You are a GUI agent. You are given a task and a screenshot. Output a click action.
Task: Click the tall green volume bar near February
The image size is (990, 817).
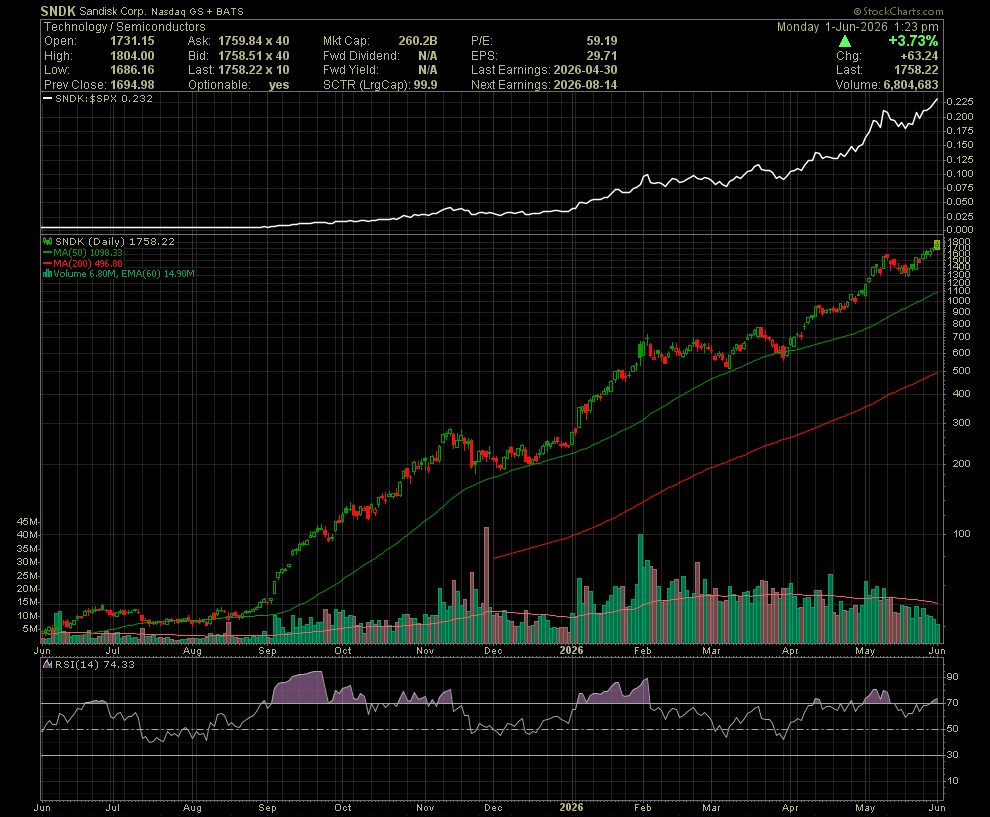tap(641, 589)
